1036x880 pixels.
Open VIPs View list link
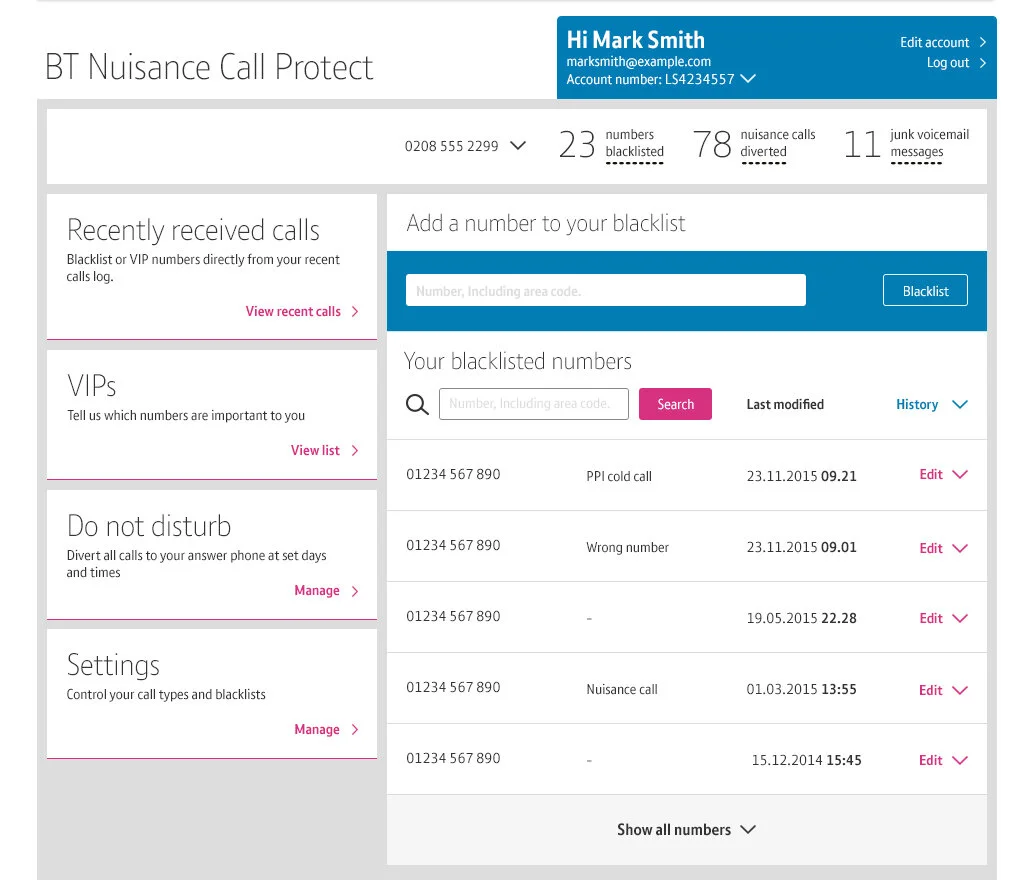(315, 451)
